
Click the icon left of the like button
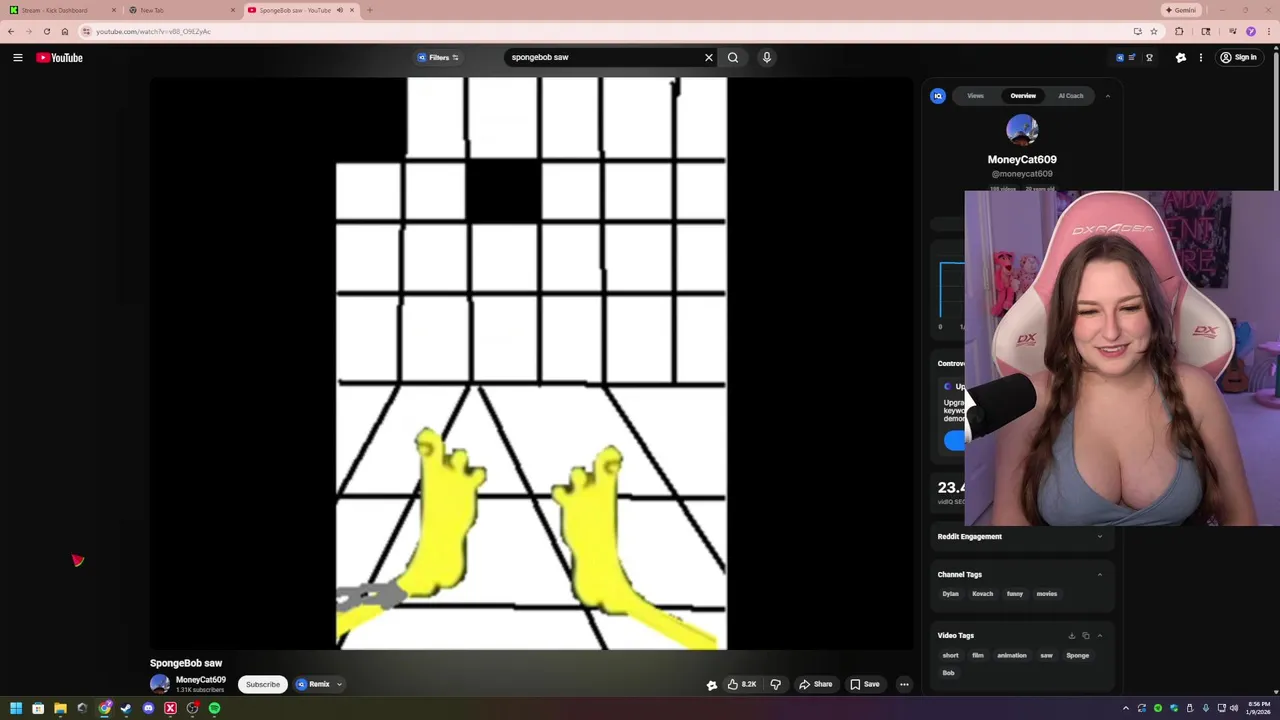click(712, 685)
